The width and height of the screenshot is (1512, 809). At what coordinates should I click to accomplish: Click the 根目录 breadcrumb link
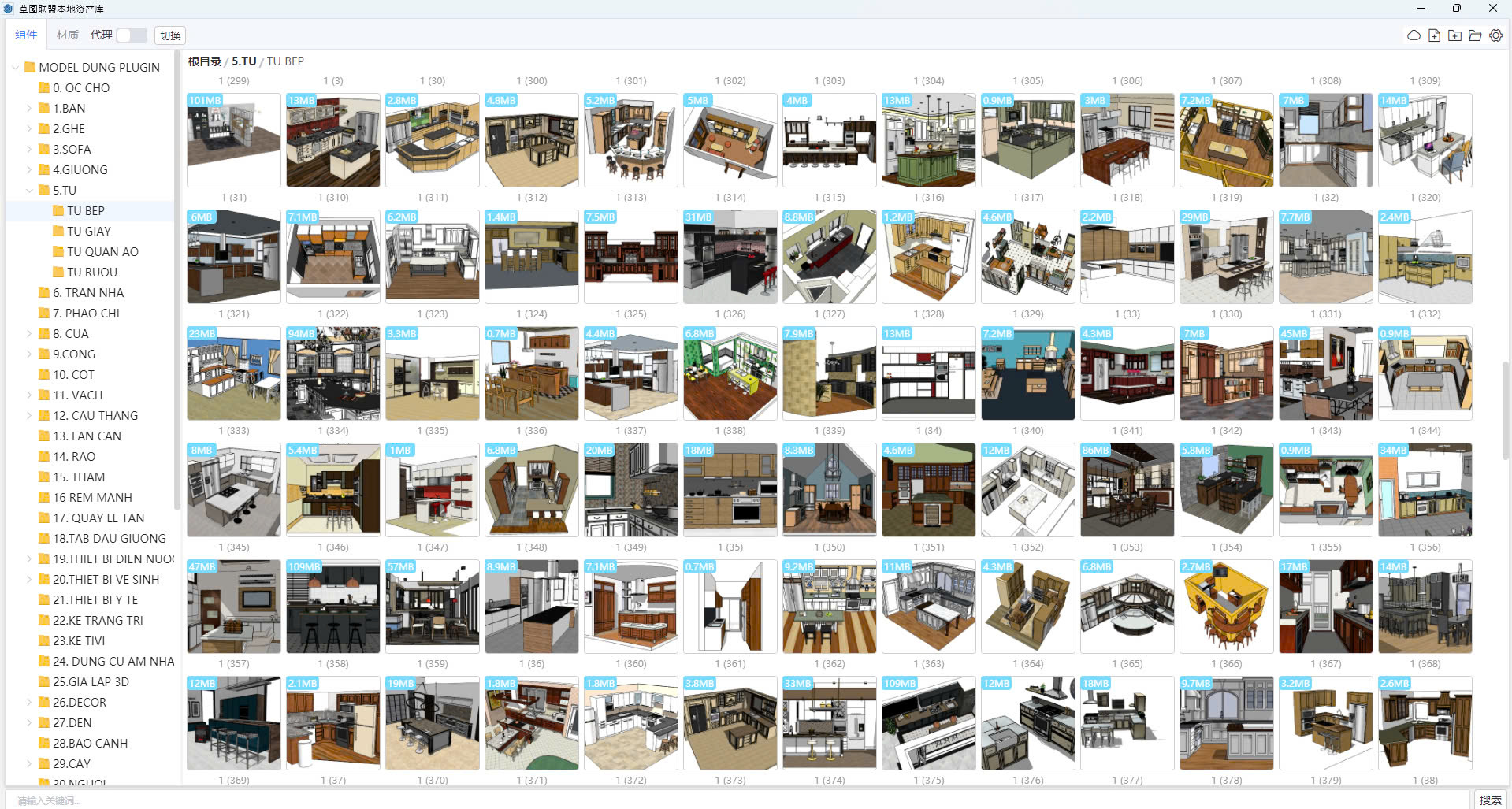pyautogui.click(x=204, y=61)
